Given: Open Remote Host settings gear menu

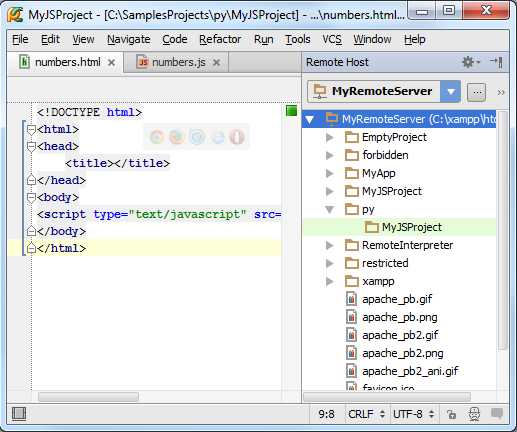Looking at the screenshot, I should coord(470,62).
